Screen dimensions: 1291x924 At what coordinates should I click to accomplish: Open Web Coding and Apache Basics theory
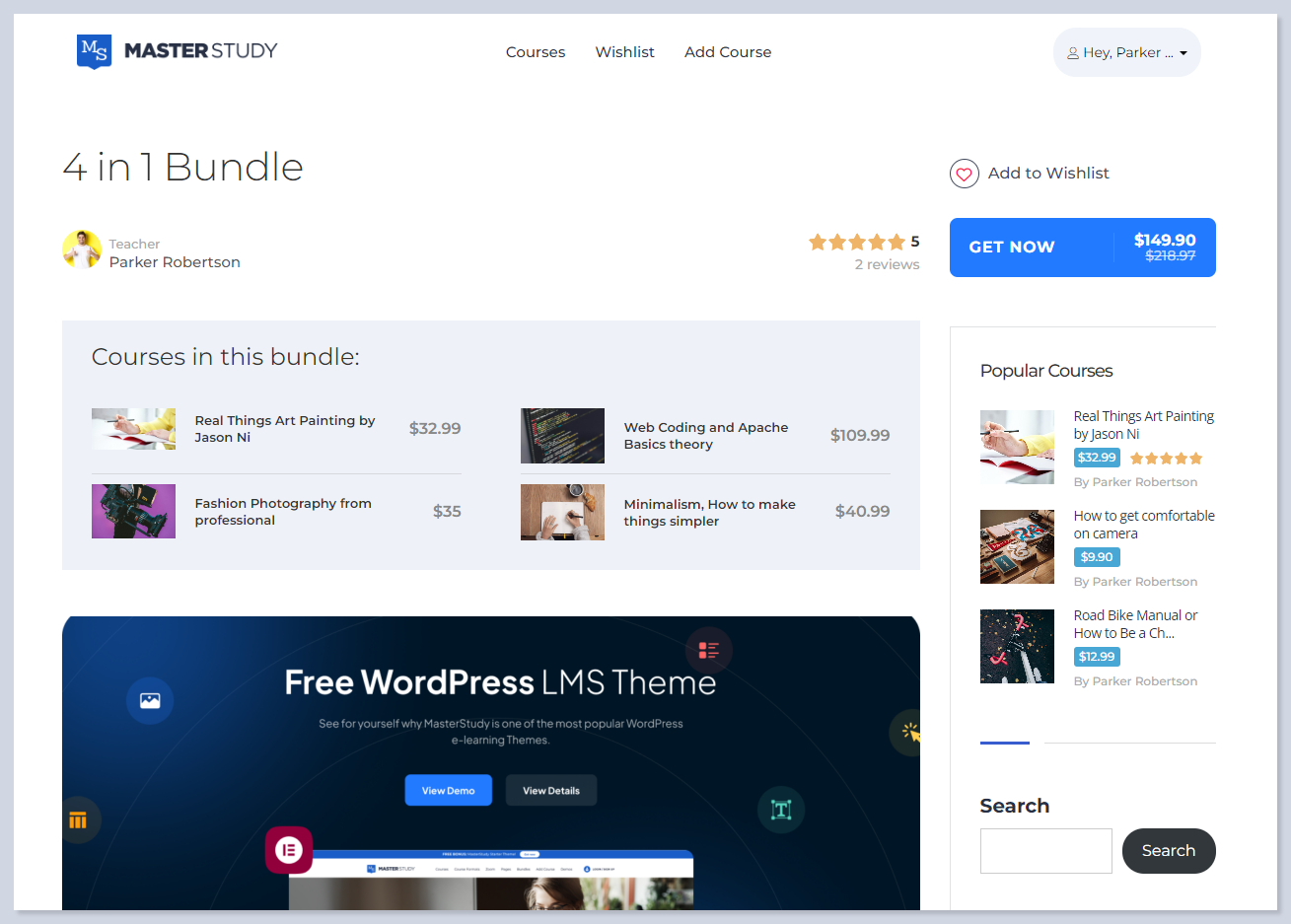click(x=705, y=436)
